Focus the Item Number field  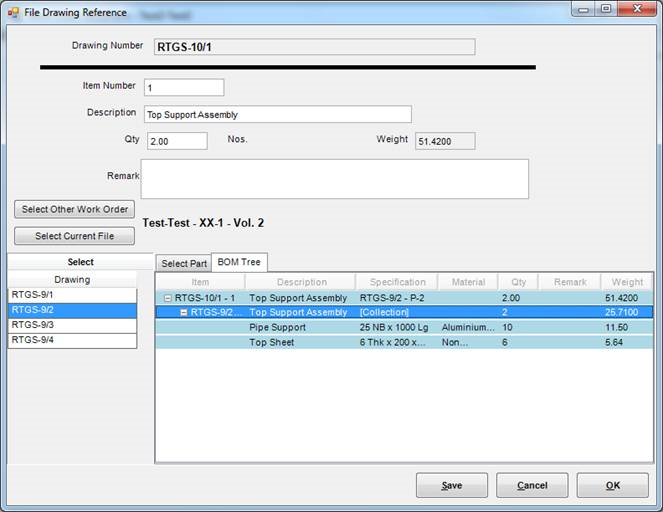point(184,88)
